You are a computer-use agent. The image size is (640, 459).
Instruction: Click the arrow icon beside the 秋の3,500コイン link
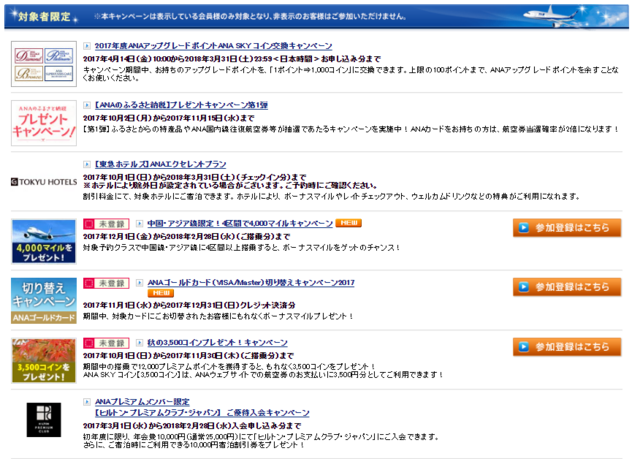[x=140, y=343]
